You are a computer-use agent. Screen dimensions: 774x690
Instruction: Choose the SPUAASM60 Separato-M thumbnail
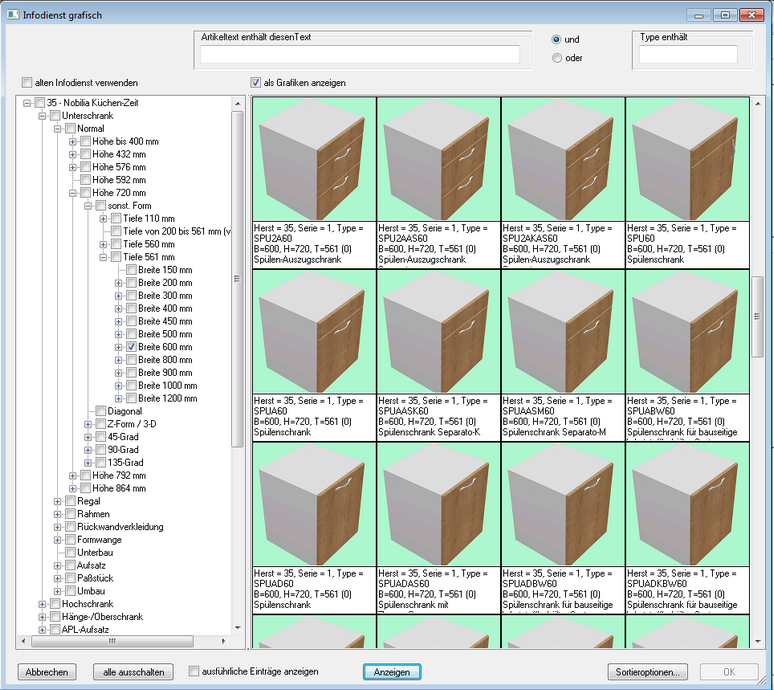562,331
